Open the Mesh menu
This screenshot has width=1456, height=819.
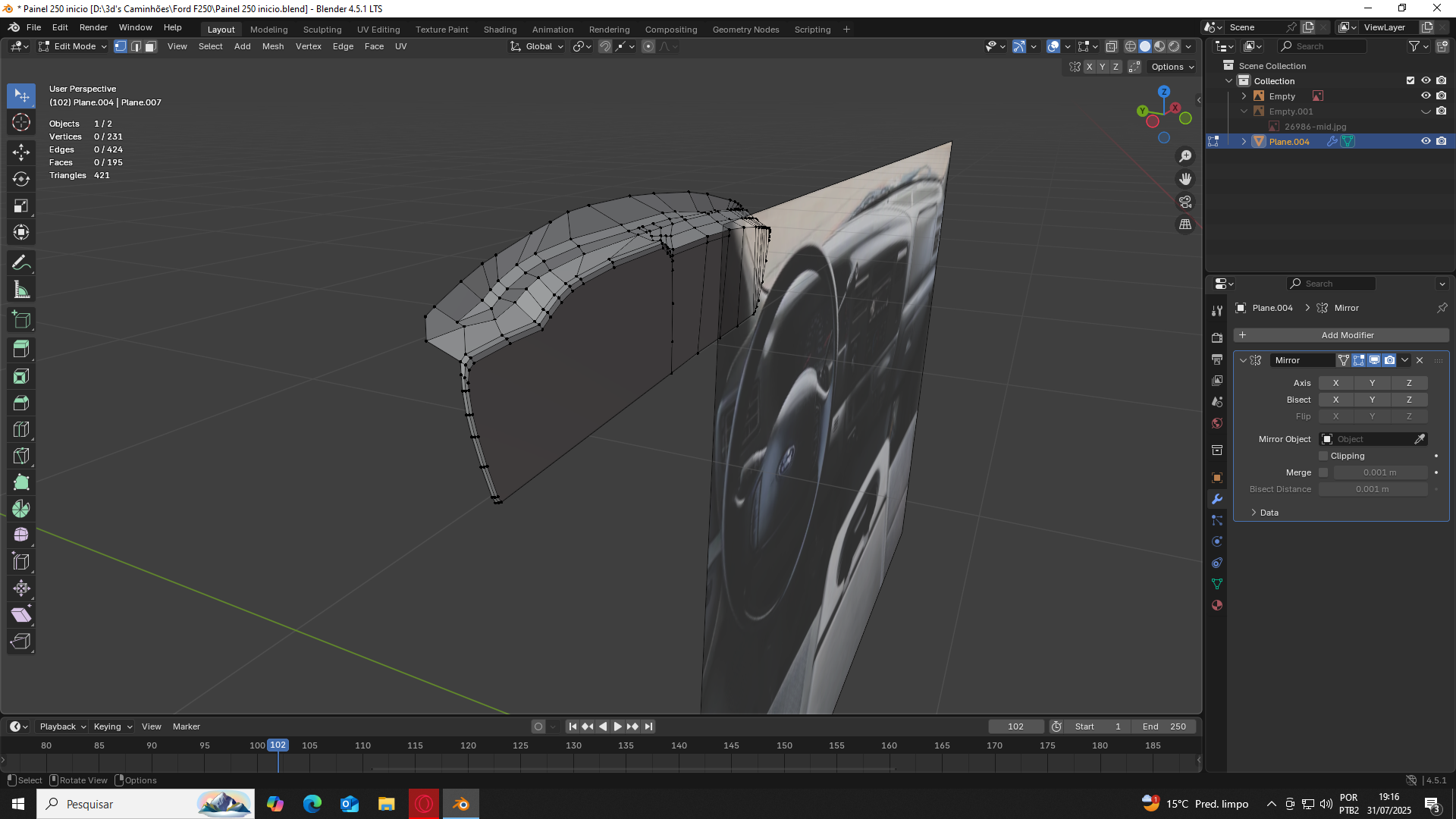pos(273,46)
